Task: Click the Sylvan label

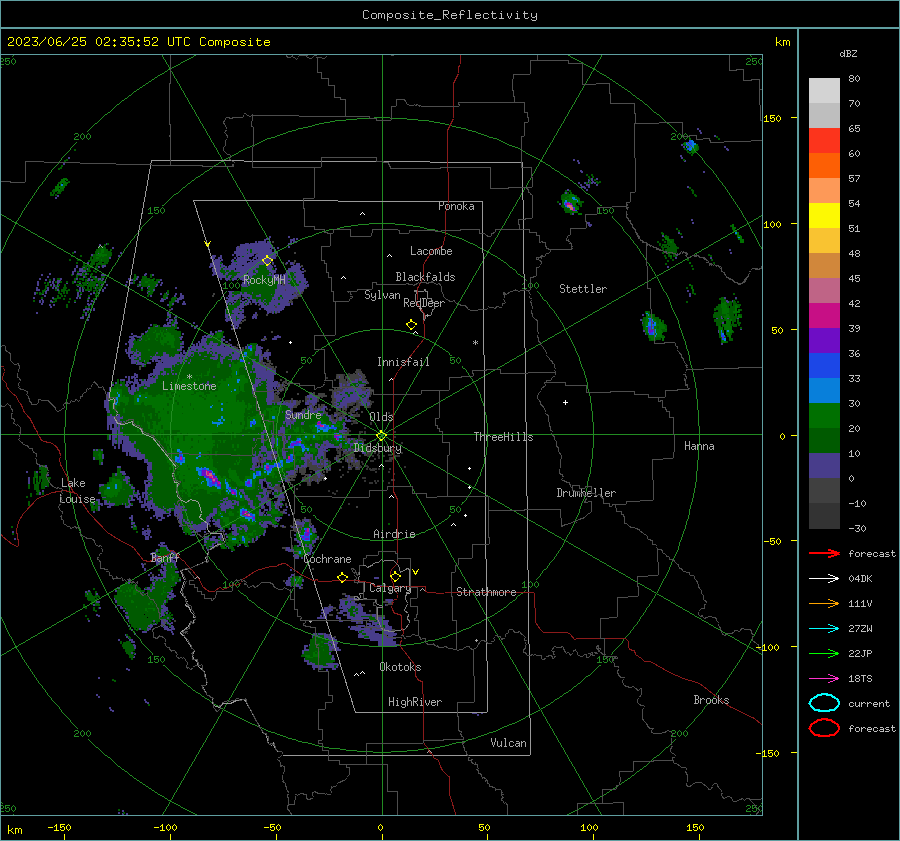Action: point(382,296)
